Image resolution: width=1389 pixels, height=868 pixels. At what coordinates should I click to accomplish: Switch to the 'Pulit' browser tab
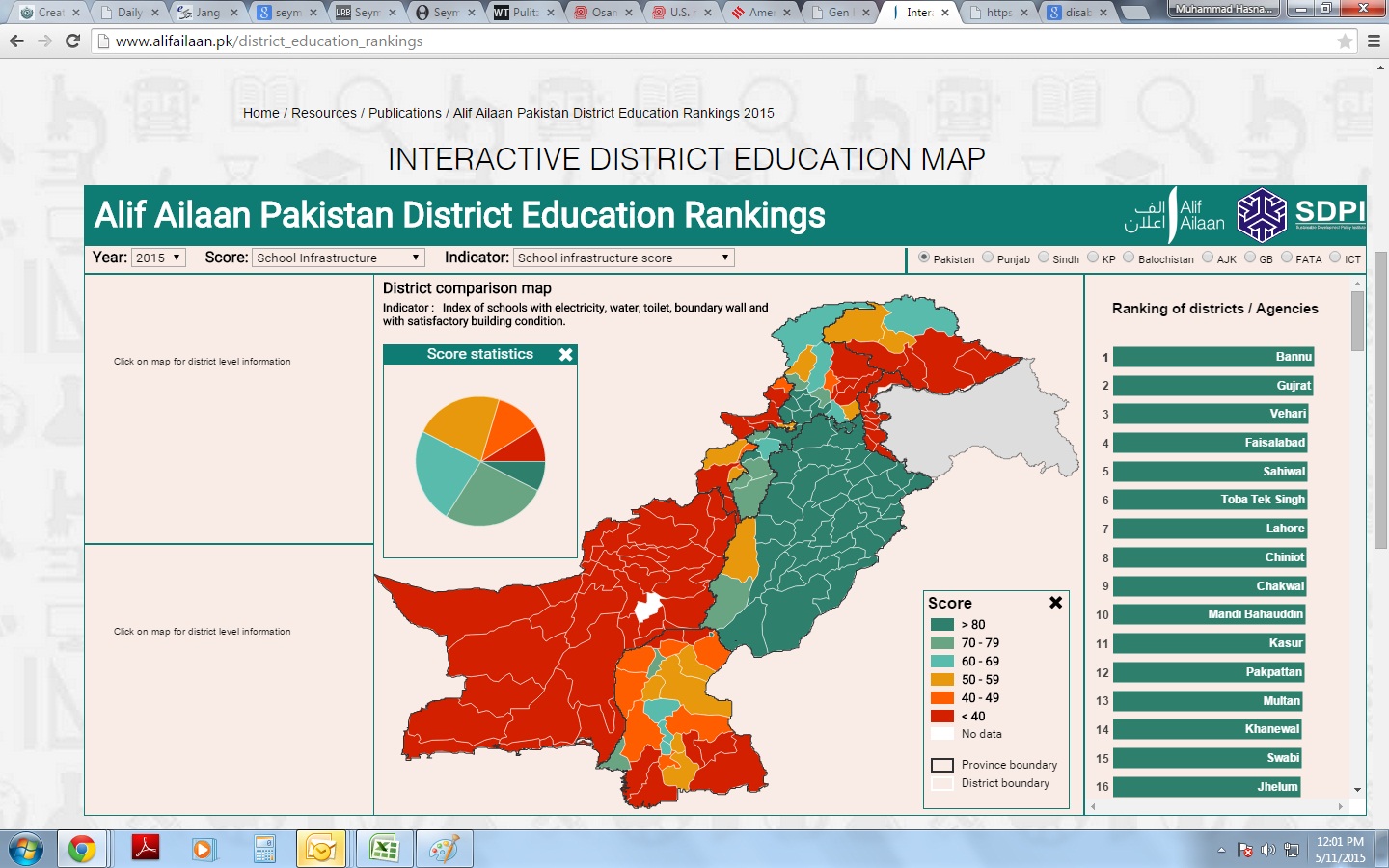pyautogui.click(x=522, y=13)
